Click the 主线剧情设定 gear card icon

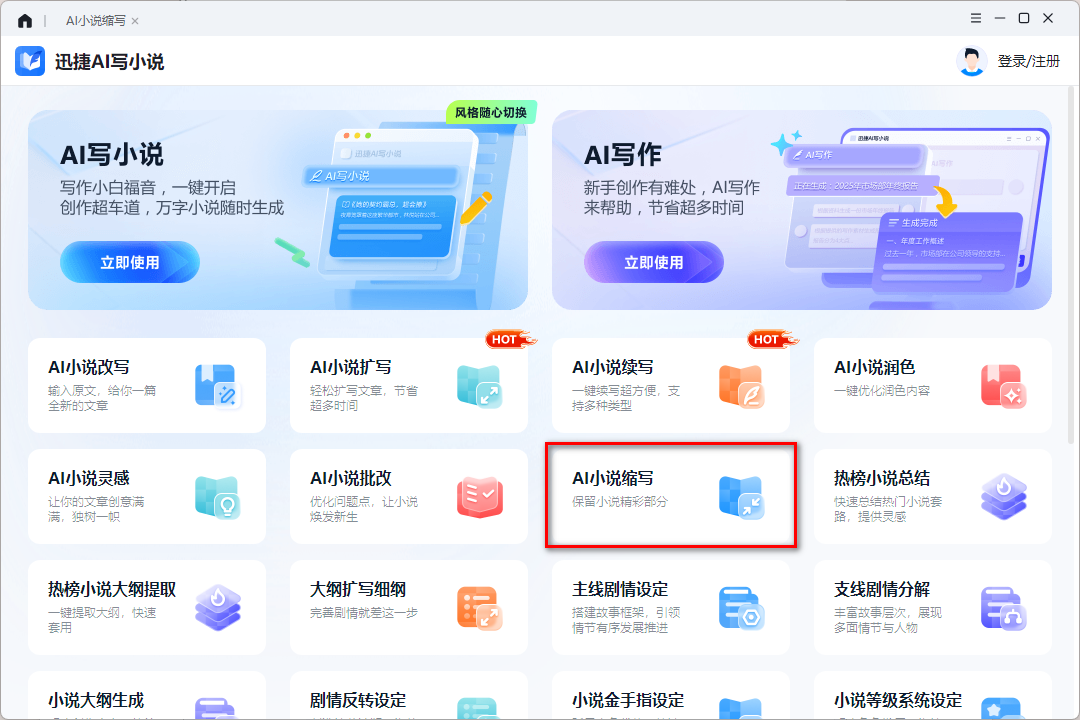[x=742, y=608]
